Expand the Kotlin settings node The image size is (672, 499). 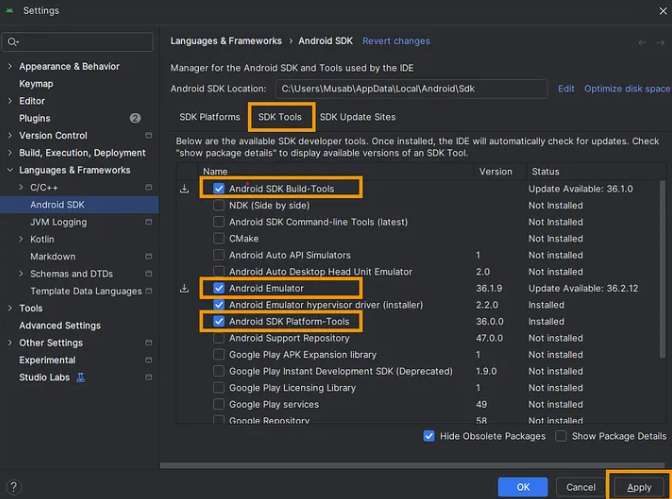[x=21, y=239]
